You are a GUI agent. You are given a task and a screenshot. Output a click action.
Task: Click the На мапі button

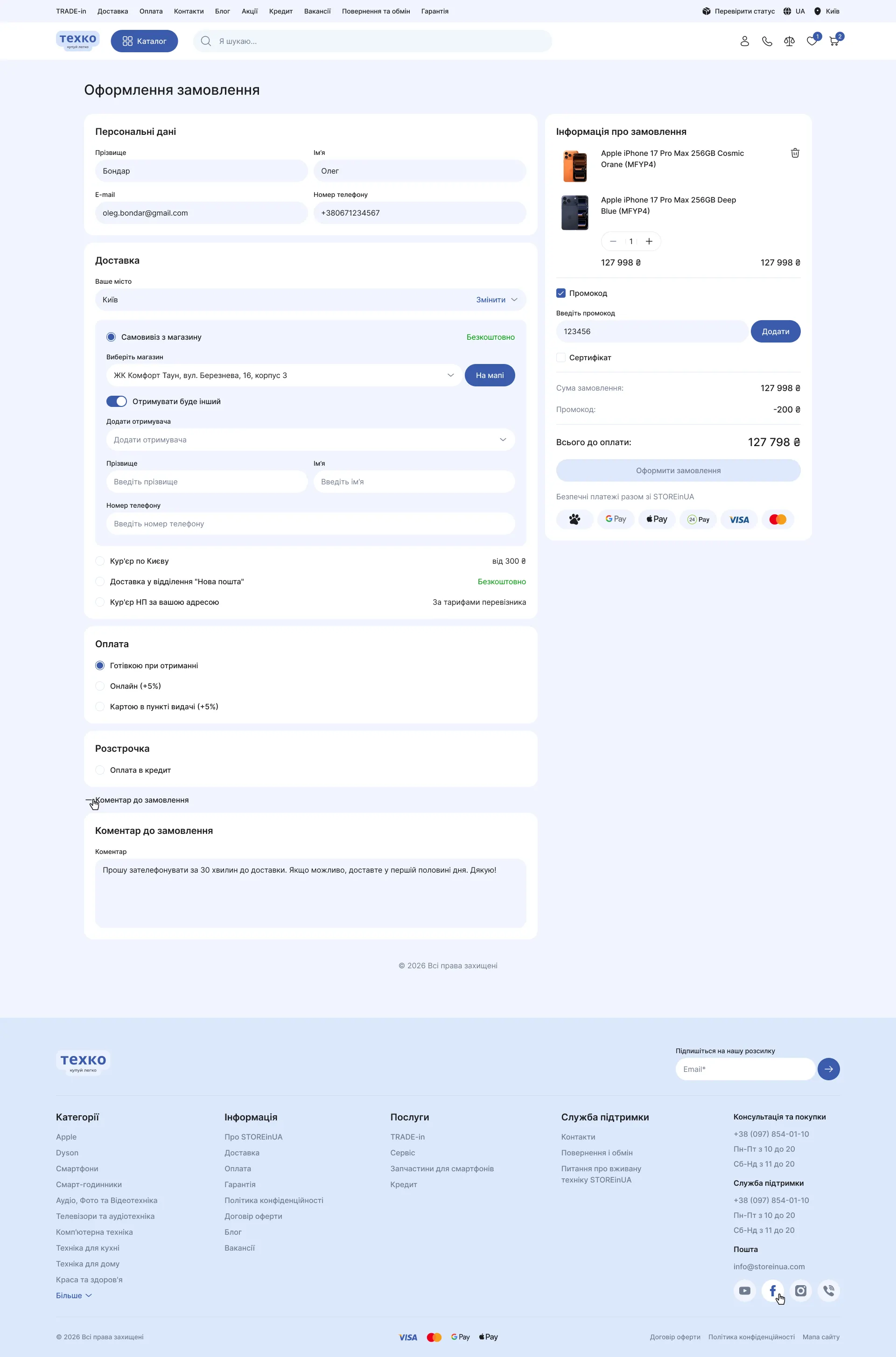[490, 375]
